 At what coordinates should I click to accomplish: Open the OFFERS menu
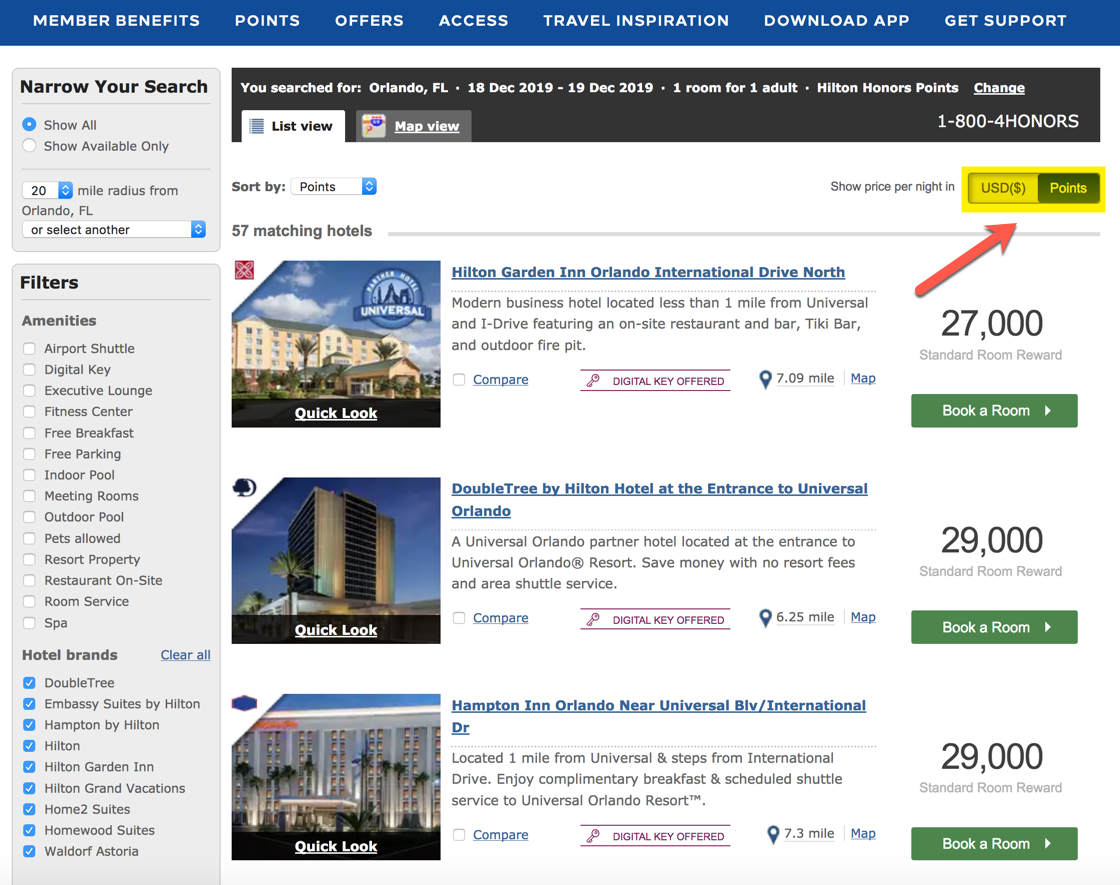point(369,21)
